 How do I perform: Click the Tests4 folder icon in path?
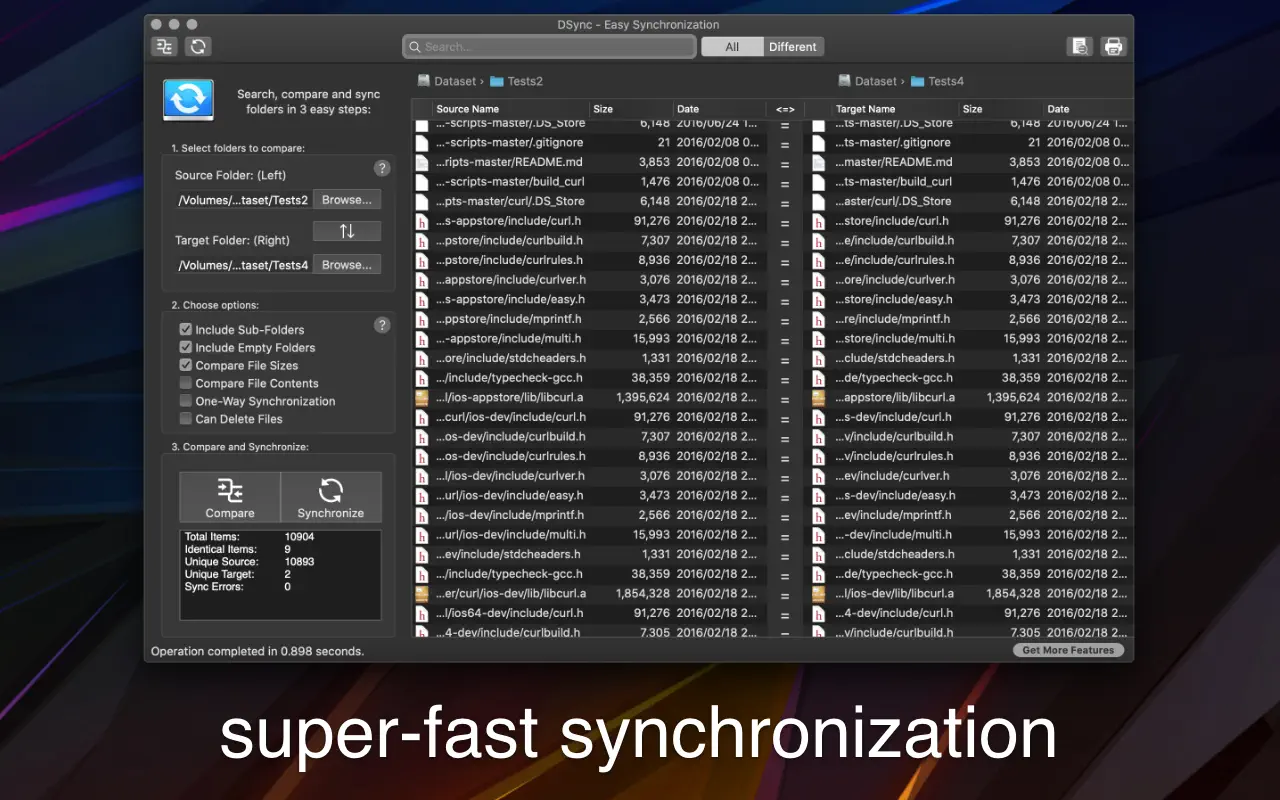(917, 81)
